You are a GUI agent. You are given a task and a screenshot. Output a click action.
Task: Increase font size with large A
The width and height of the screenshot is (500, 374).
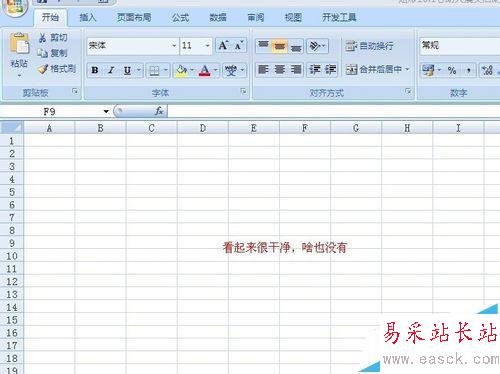(x=224, y=45)
